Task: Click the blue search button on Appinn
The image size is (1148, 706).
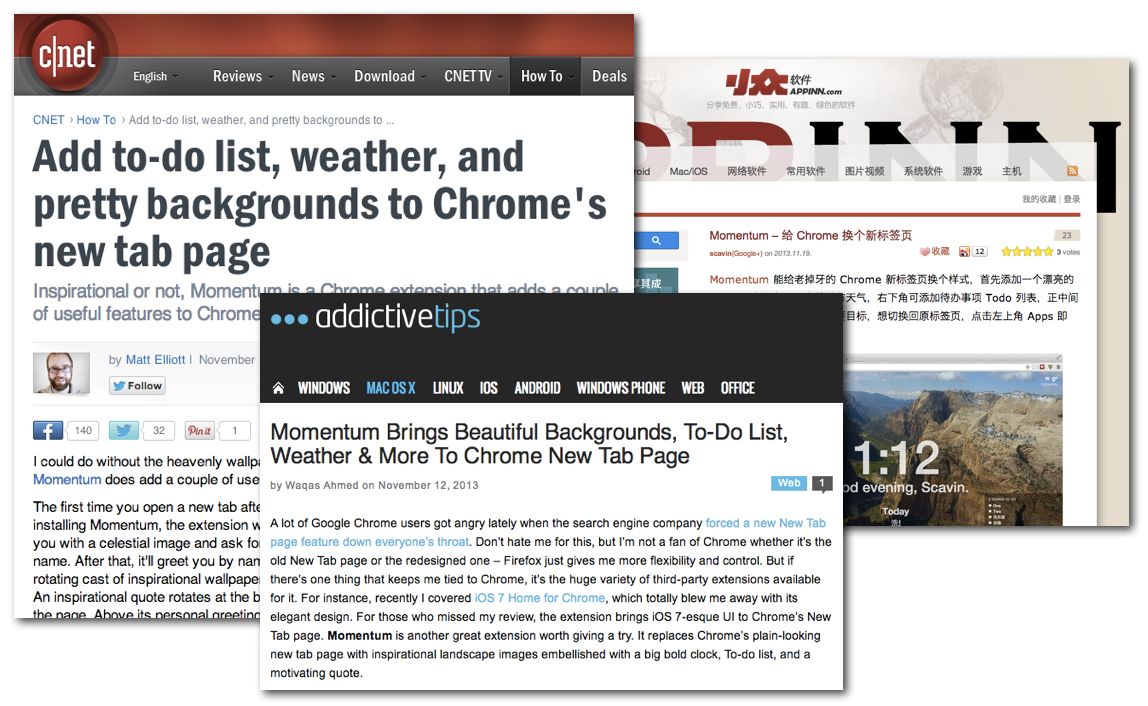Action: click(657, 240)
